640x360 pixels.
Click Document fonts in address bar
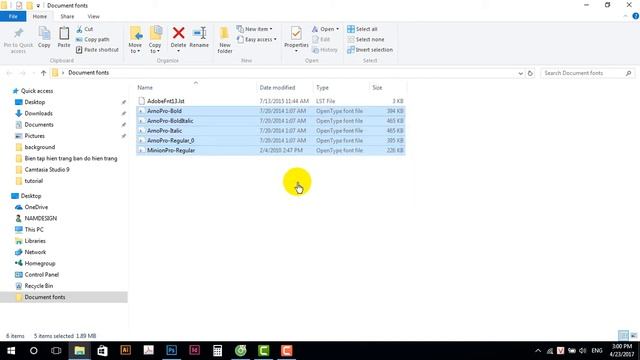pyautogui.click(x=89, y=73)
